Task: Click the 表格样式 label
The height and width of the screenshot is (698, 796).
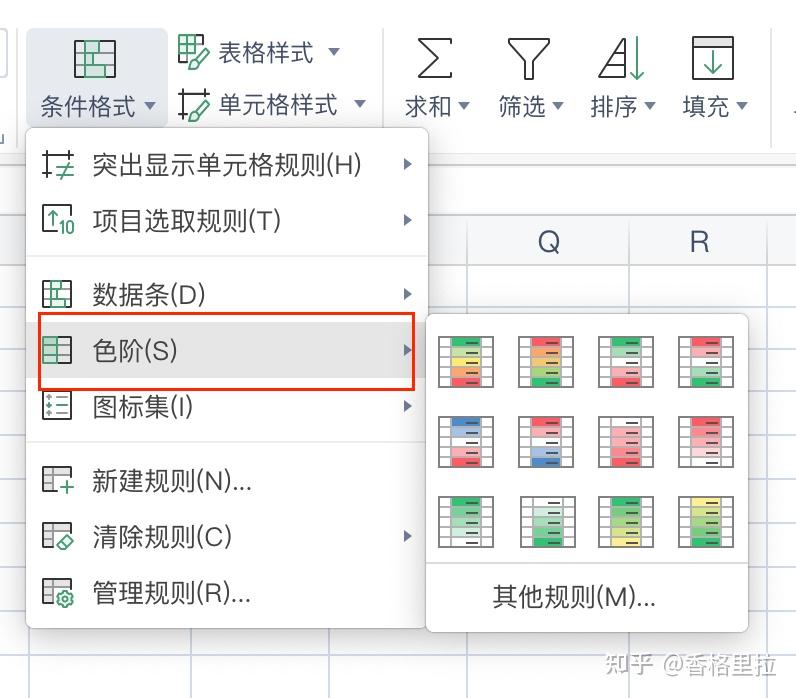Action: tap(267, 52)
